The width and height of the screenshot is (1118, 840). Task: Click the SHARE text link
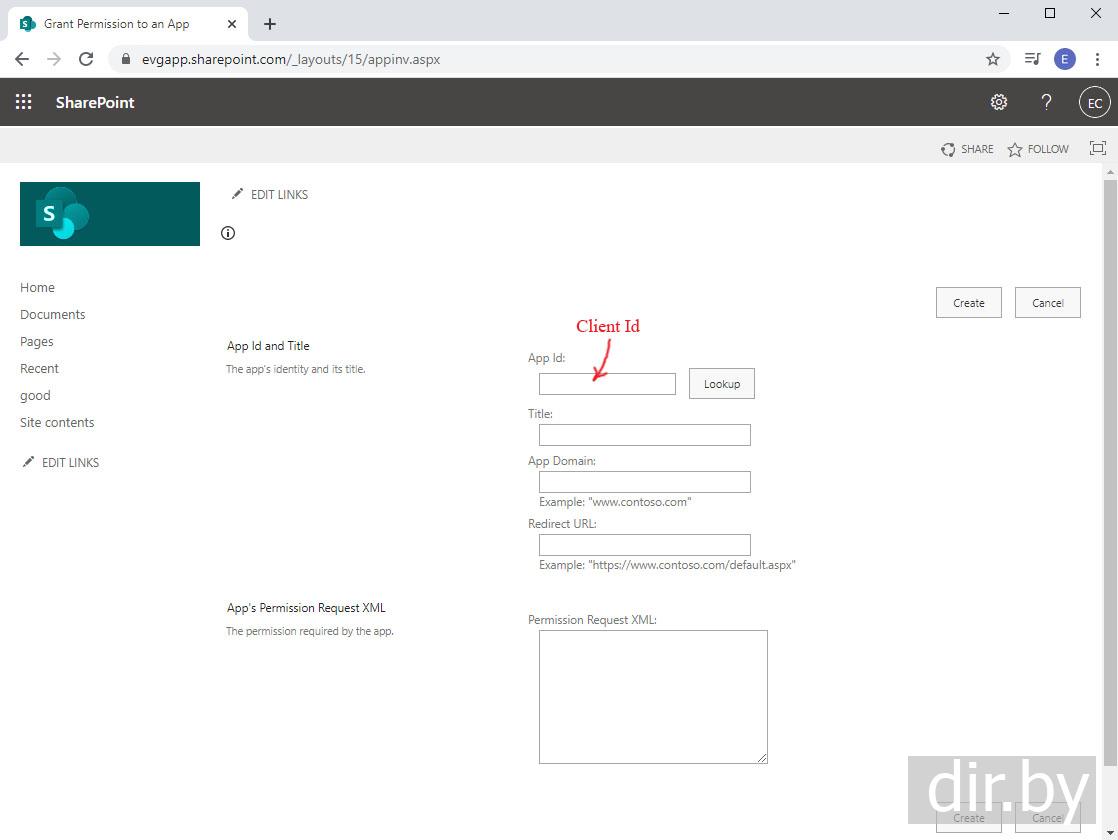click(x=977, y=149)
